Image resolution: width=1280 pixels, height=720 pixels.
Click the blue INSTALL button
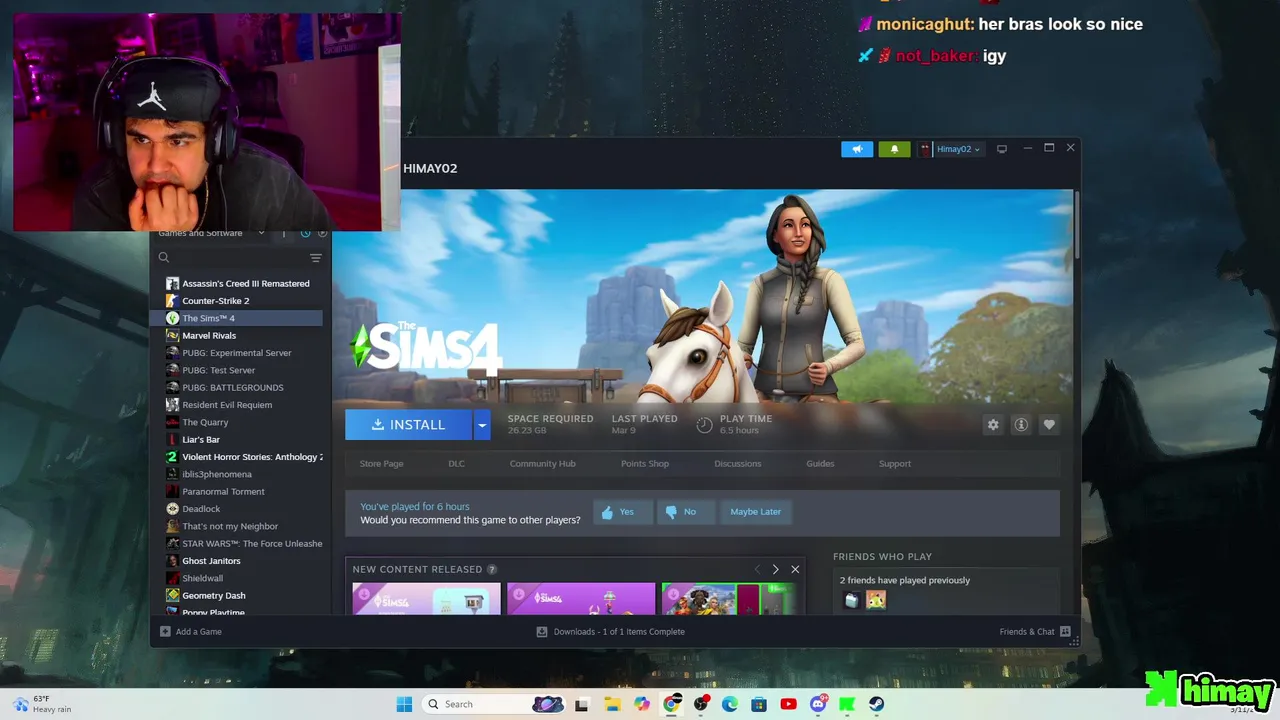click(409, 425)
